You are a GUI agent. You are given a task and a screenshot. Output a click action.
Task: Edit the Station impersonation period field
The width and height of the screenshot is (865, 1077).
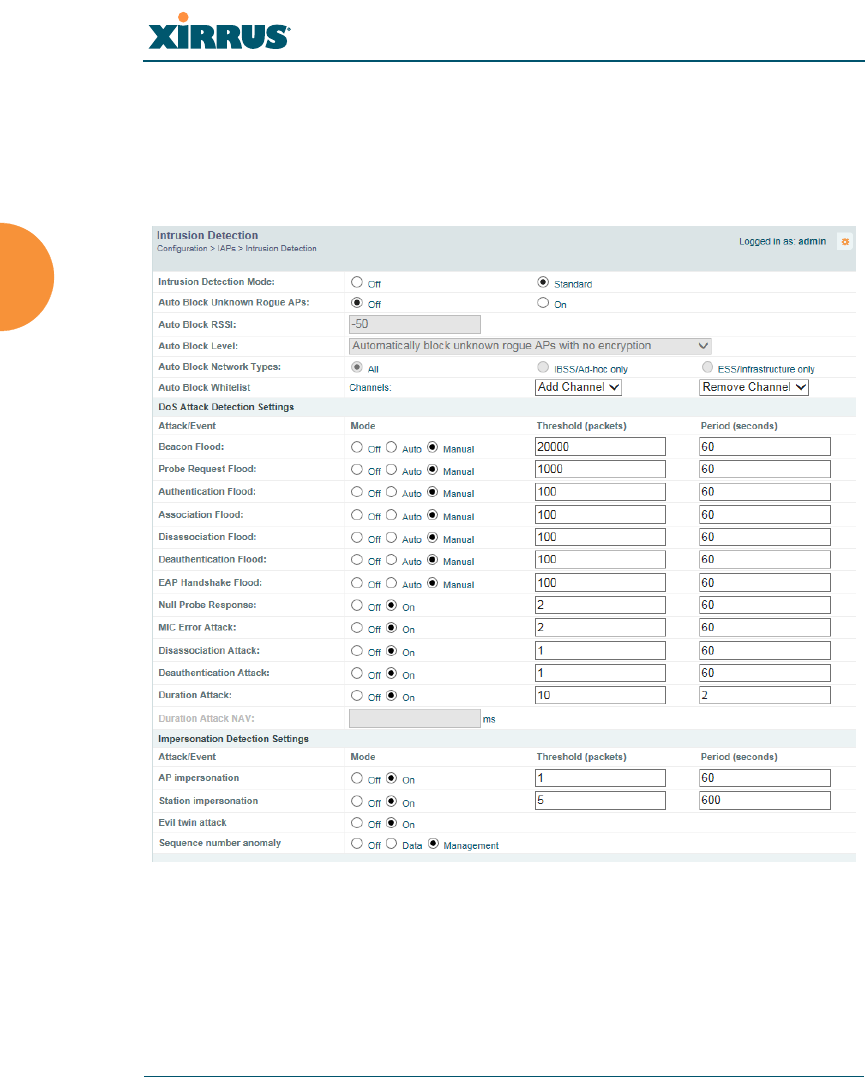[765, 800]
